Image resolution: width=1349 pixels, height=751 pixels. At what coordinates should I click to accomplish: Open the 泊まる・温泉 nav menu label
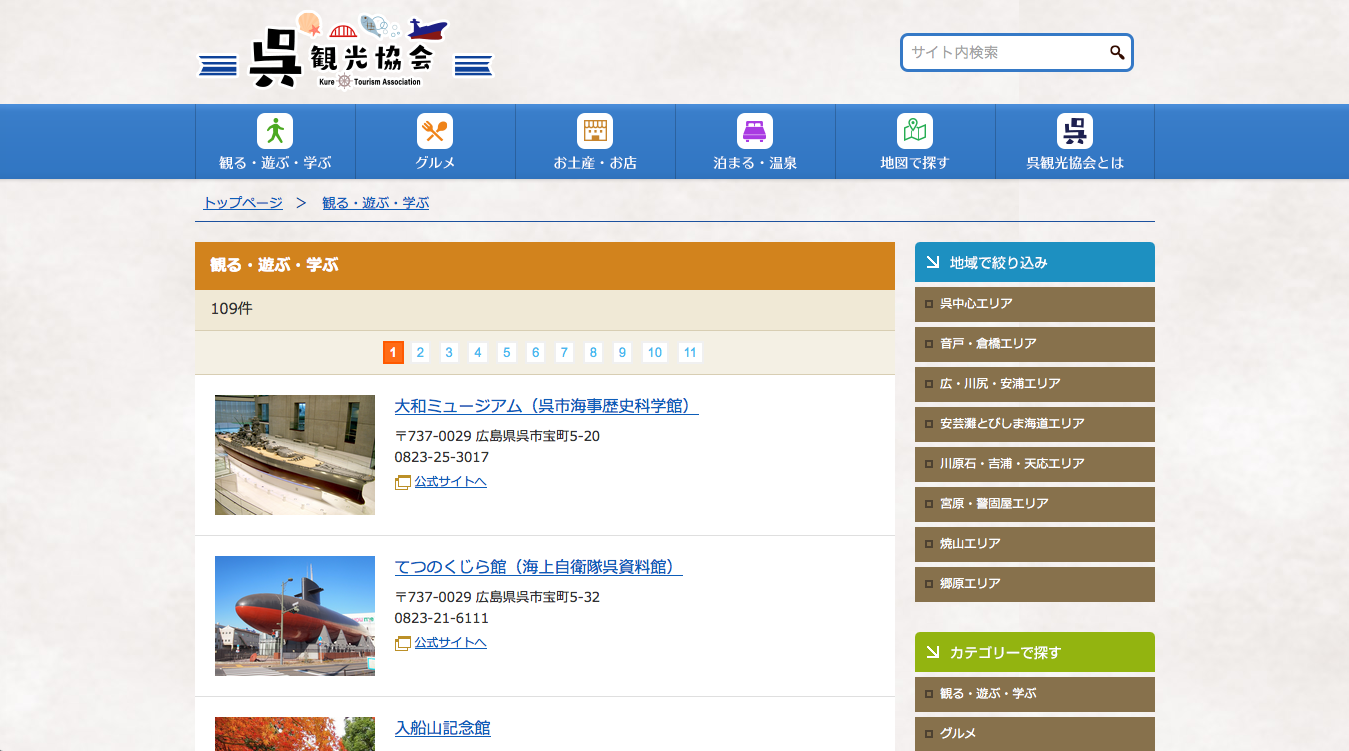pyautogui.click(x=755, y=163)
